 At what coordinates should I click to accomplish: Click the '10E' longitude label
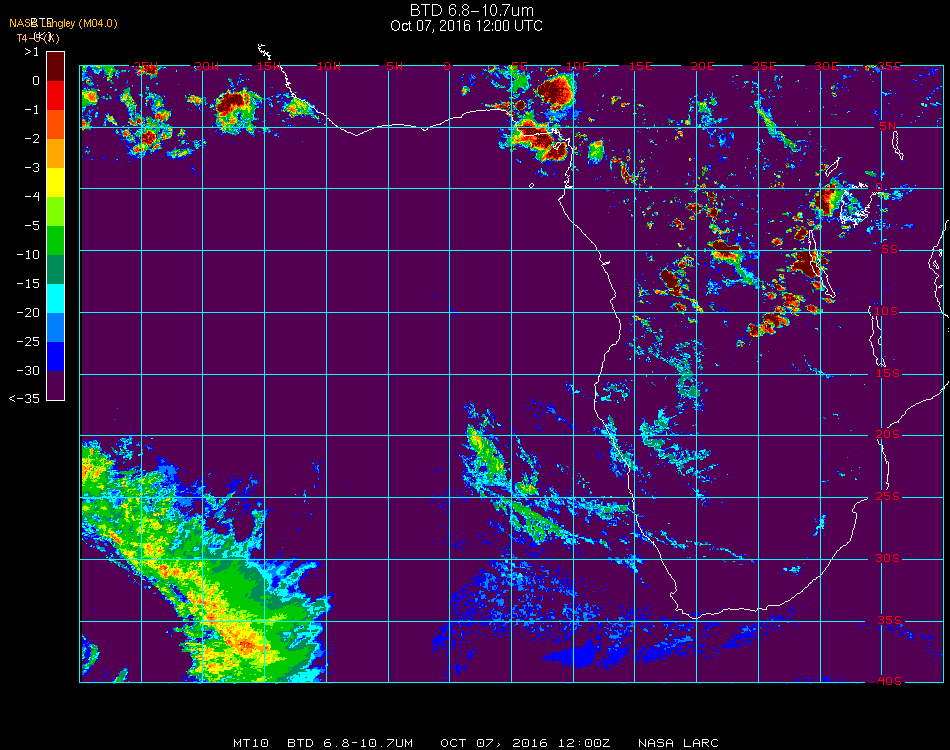point(577,66)
